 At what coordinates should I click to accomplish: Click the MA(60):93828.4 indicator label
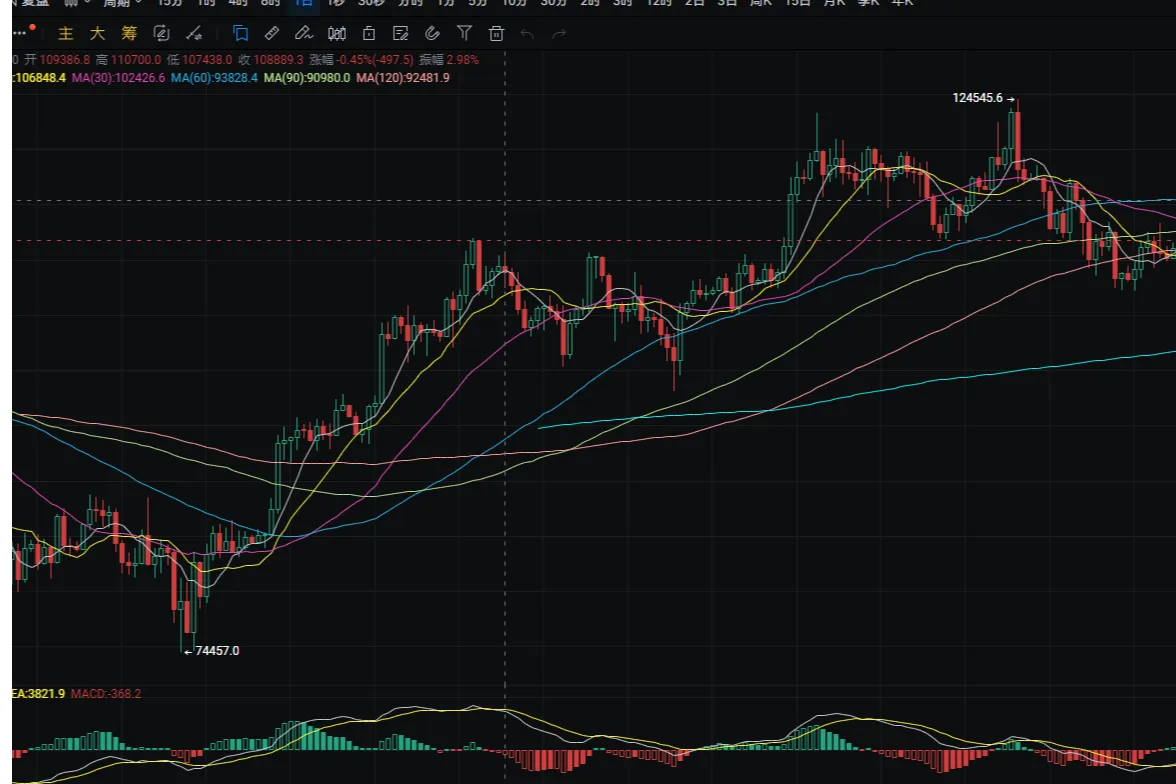point(214,77)
